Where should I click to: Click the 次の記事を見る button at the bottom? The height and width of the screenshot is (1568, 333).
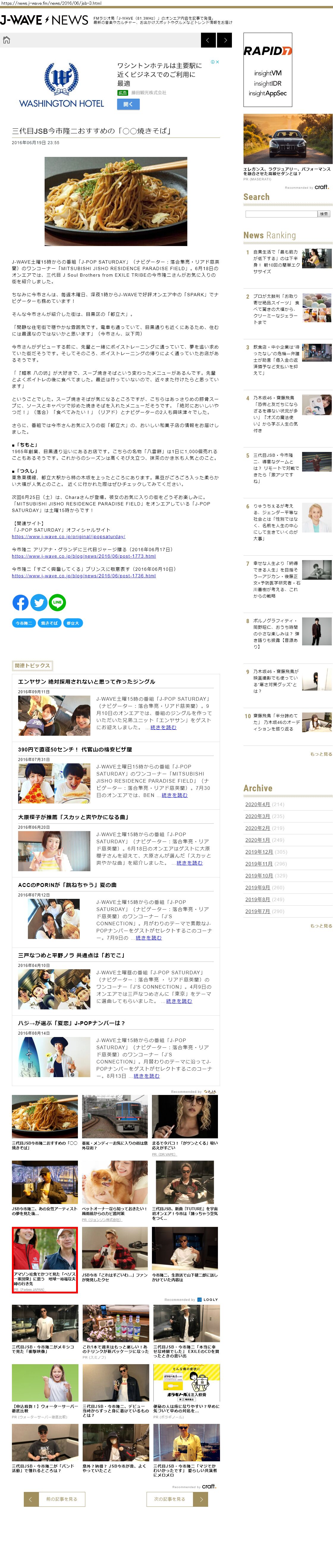point(177,1498)
